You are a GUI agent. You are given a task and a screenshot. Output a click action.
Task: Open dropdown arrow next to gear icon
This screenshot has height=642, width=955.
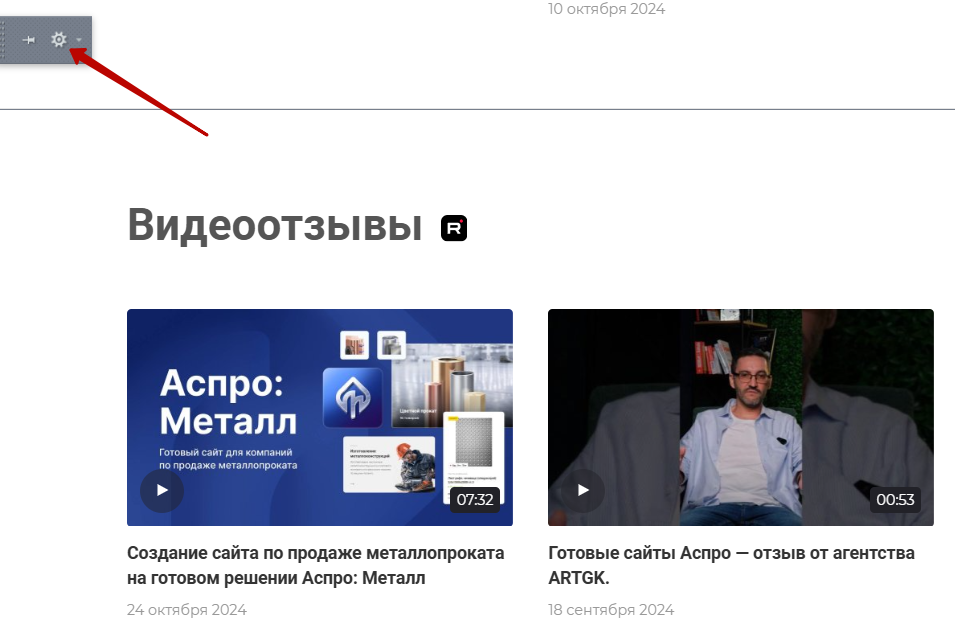[79, 40]
